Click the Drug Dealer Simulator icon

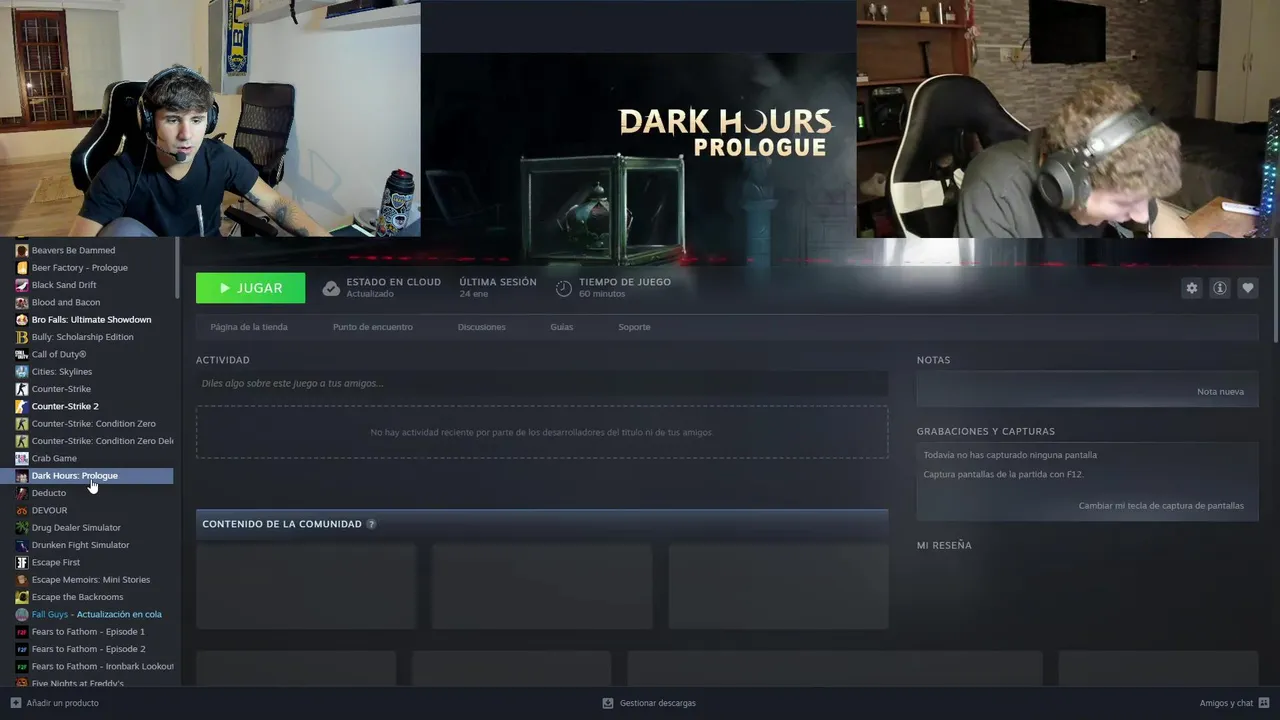coord(22,528)
